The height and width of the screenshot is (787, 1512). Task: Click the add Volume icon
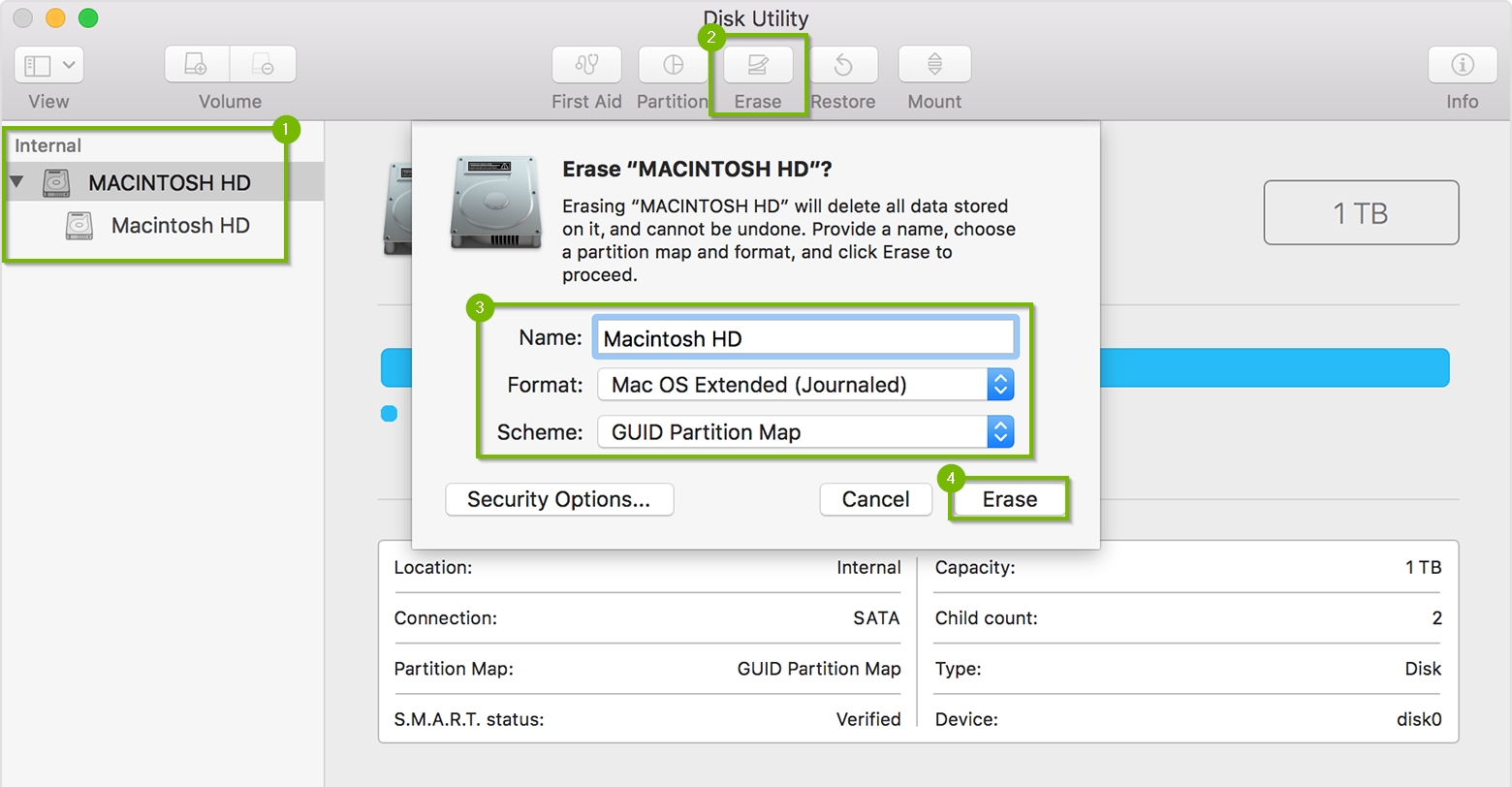click(x=196, y=63)
